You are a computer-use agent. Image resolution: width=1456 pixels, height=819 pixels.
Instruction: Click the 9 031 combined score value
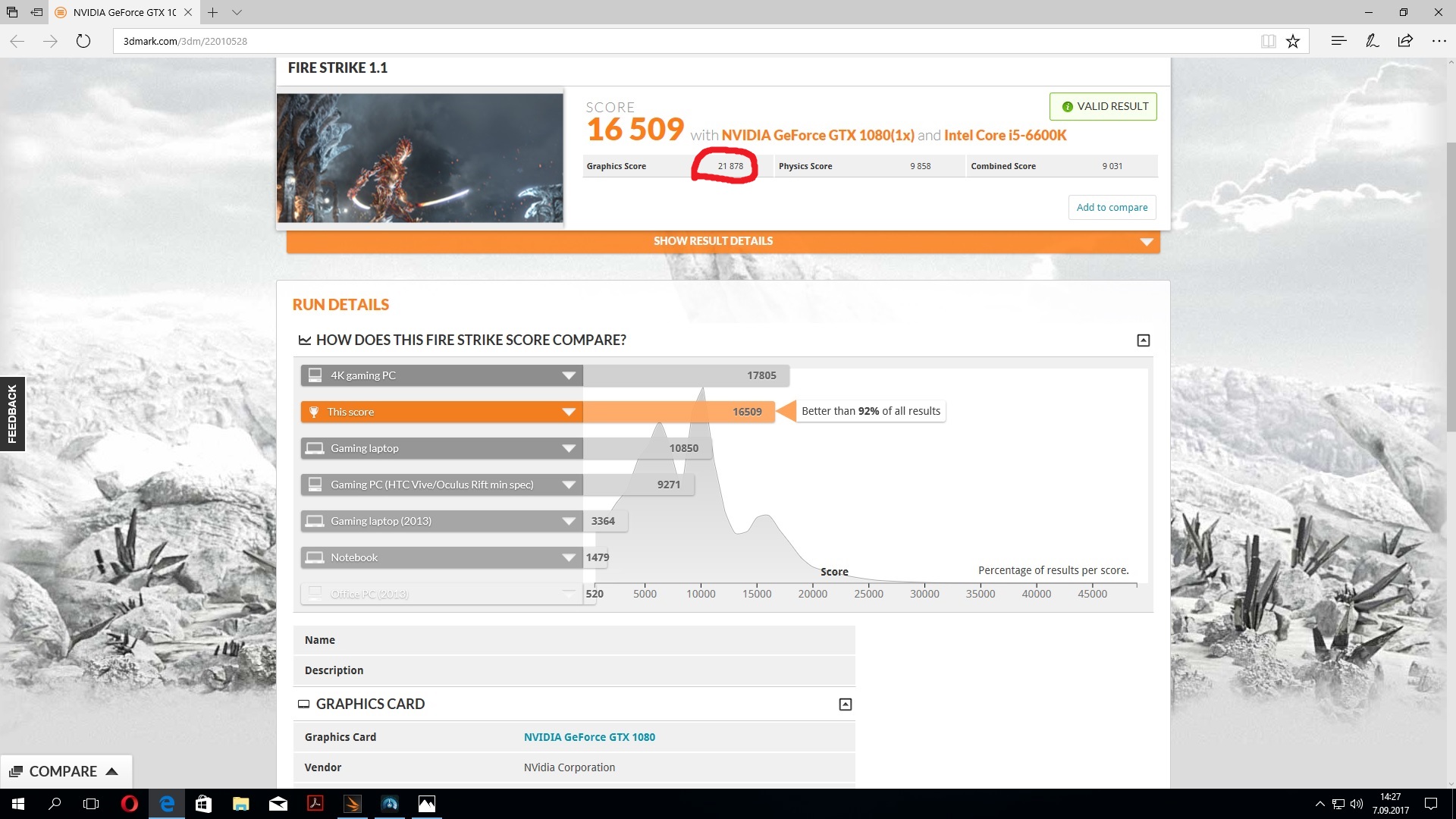[1112, 166]
